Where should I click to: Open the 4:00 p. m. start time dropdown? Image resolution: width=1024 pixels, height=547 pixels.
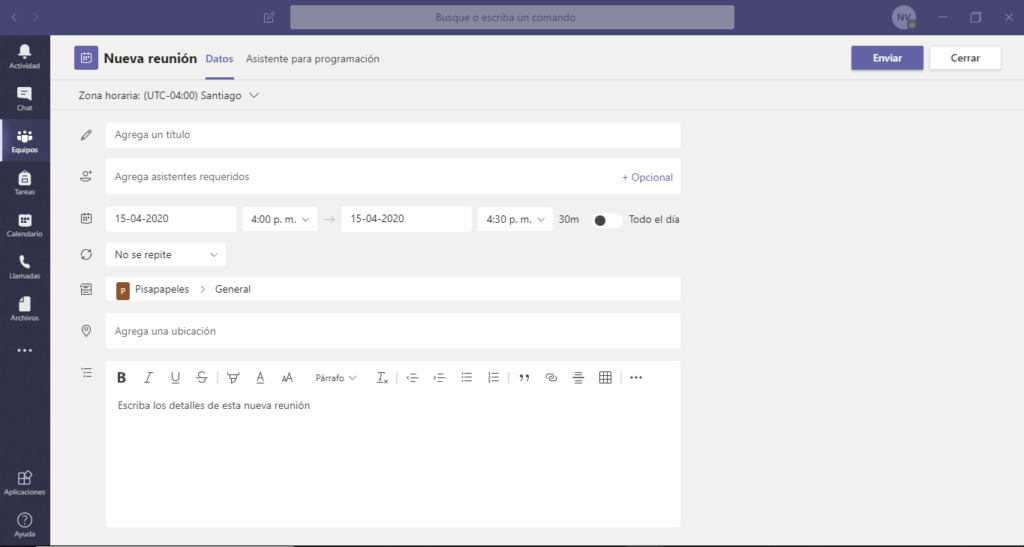point(279,220)
